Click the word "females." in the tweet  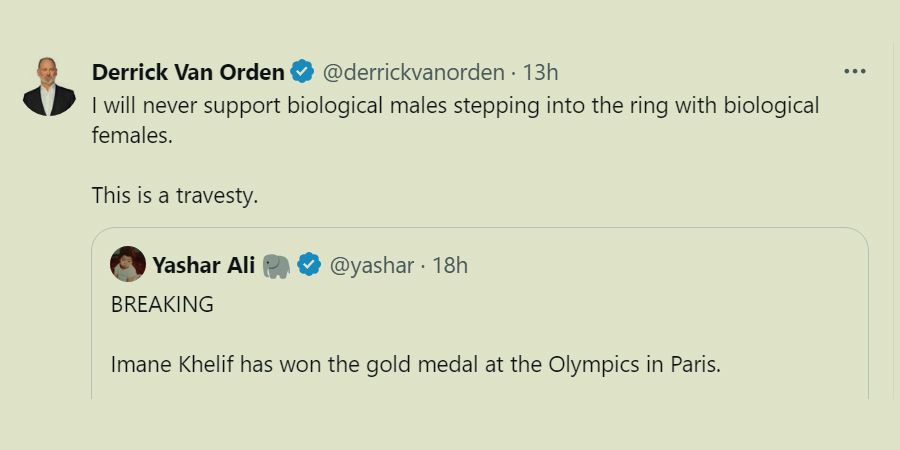click(x=132, y=135)
